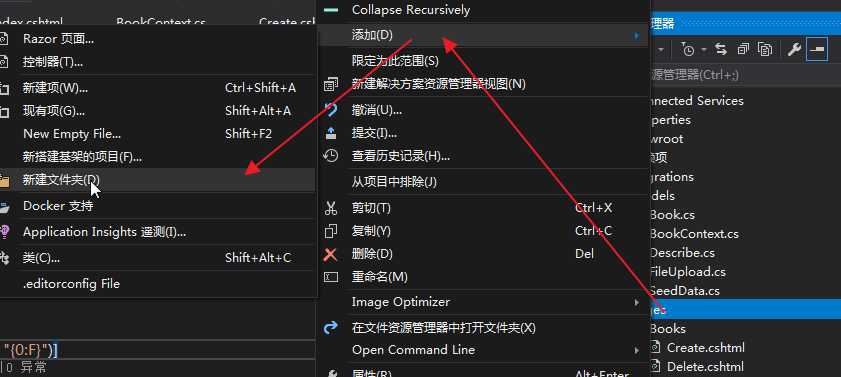Click the scissors cut icon

click(331, 208)
